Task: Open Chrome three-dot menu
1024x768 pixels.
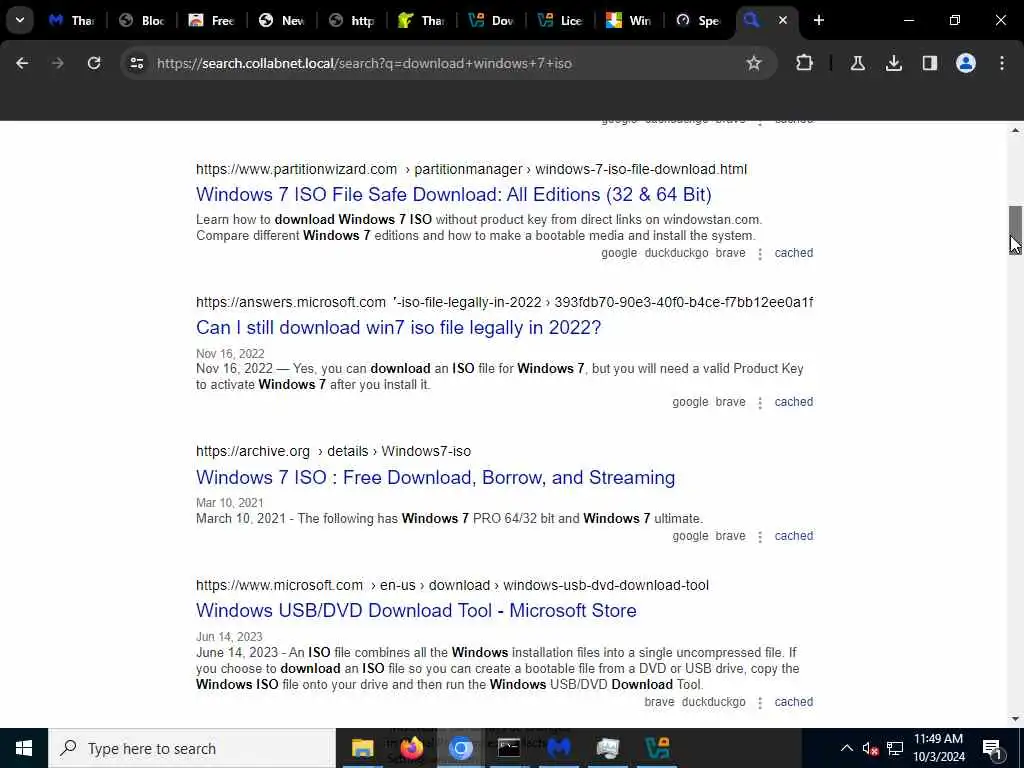Action: [1002, 63]
